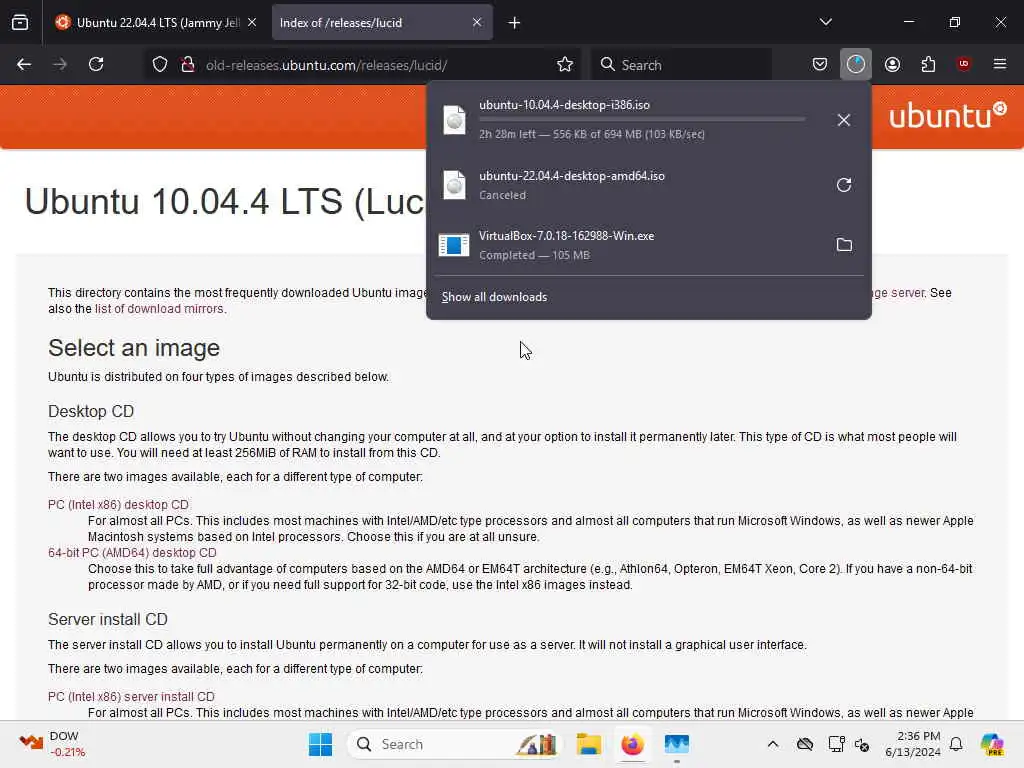Open a new tab with the plus button
The height and width of the screenshot is (768, 1024).
[x=515, y=23]
